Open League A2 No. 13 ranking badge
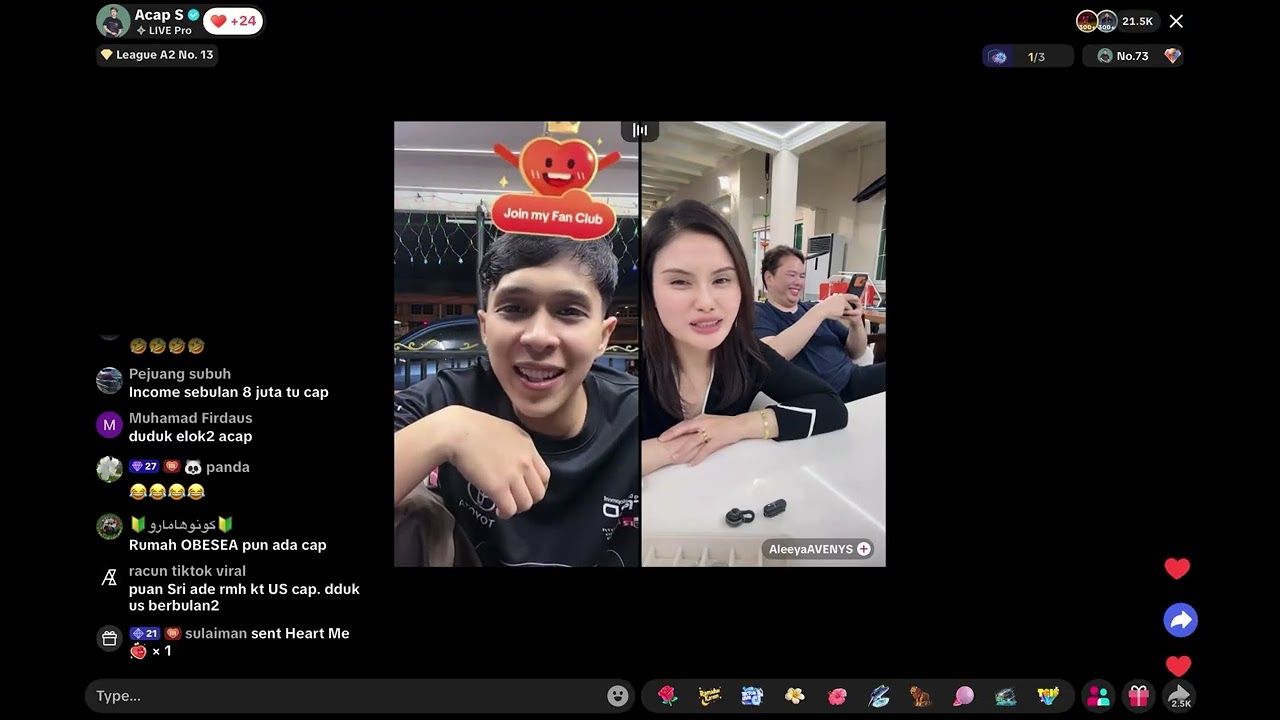The height and width of the screenshot is (720, 1280). pyautogui.click(x=157, y=55)
